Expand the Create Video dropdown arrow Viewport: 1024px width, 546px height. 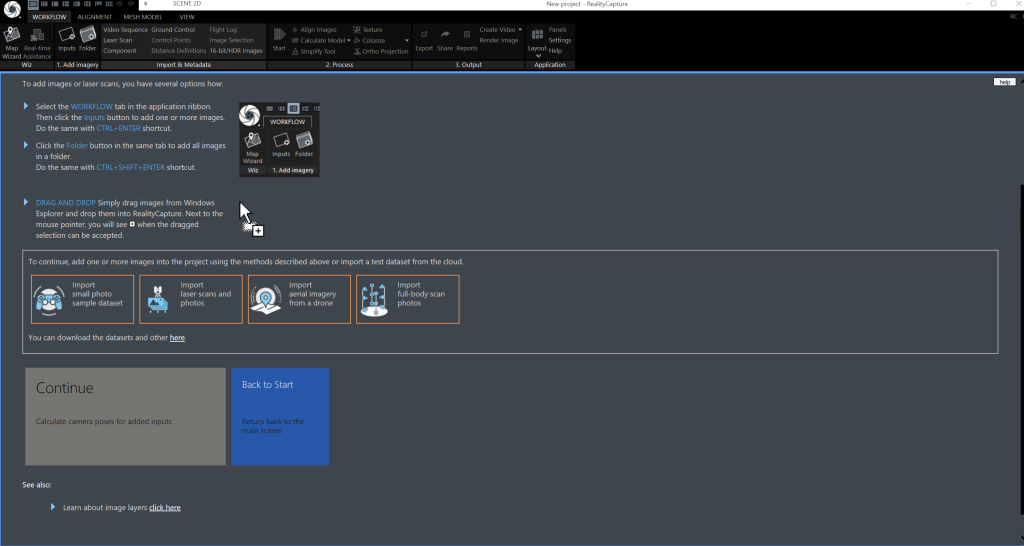[x=520, y=29]
